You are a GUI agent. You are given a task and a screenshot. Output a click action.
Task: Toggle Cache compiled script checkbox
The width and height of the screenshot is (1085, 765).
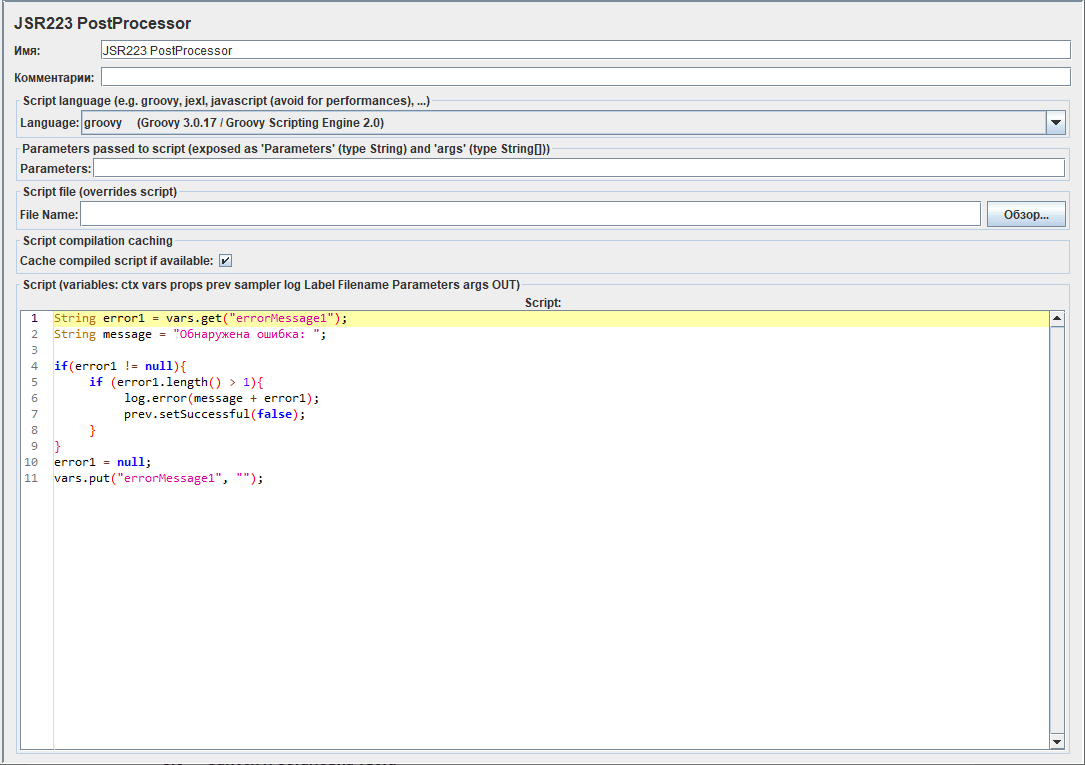(x=226, y=261)
